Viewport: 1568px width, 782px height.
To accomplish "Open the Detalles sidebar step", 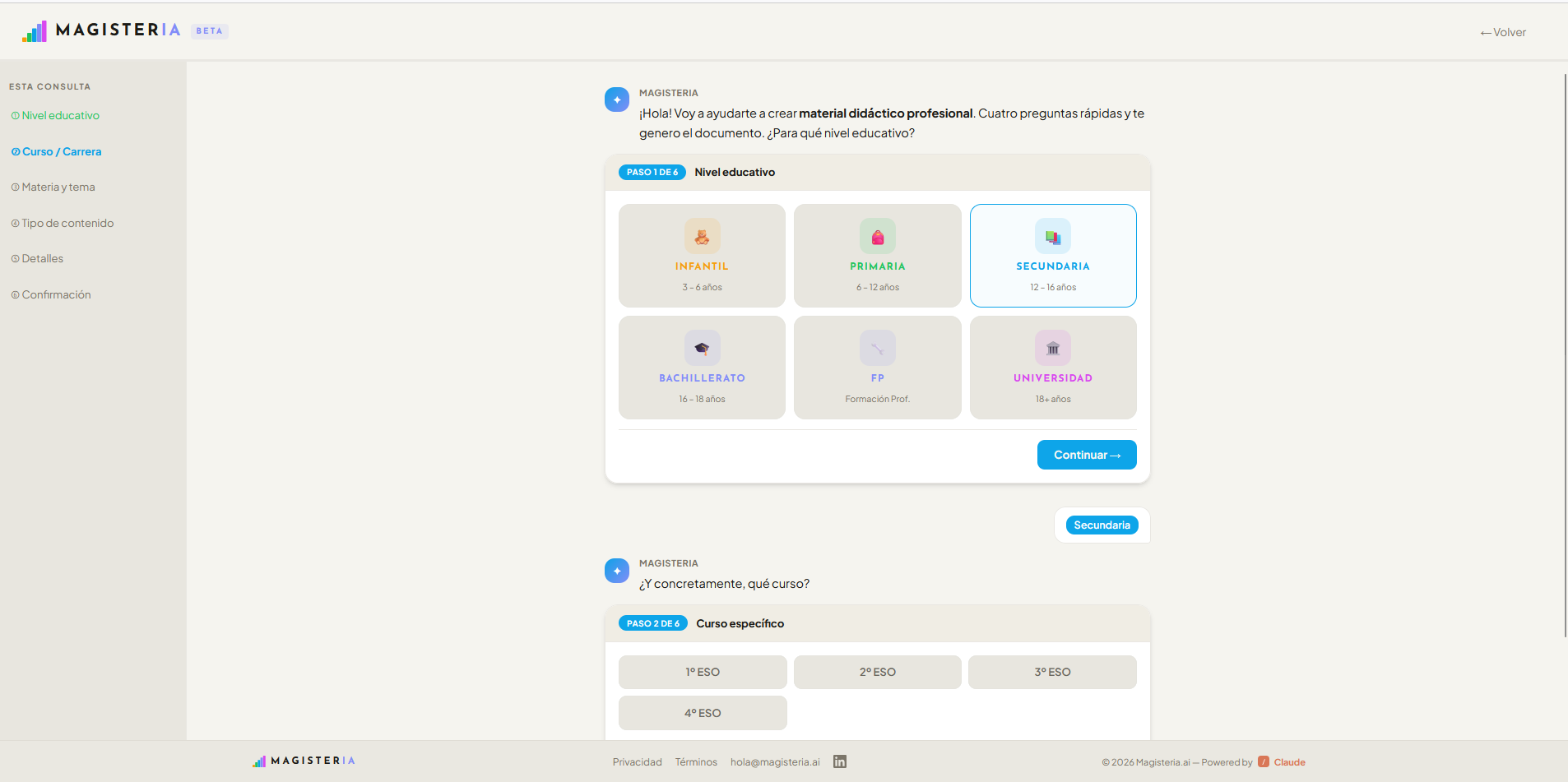I will pyautogui.click(x=37, y=258).
